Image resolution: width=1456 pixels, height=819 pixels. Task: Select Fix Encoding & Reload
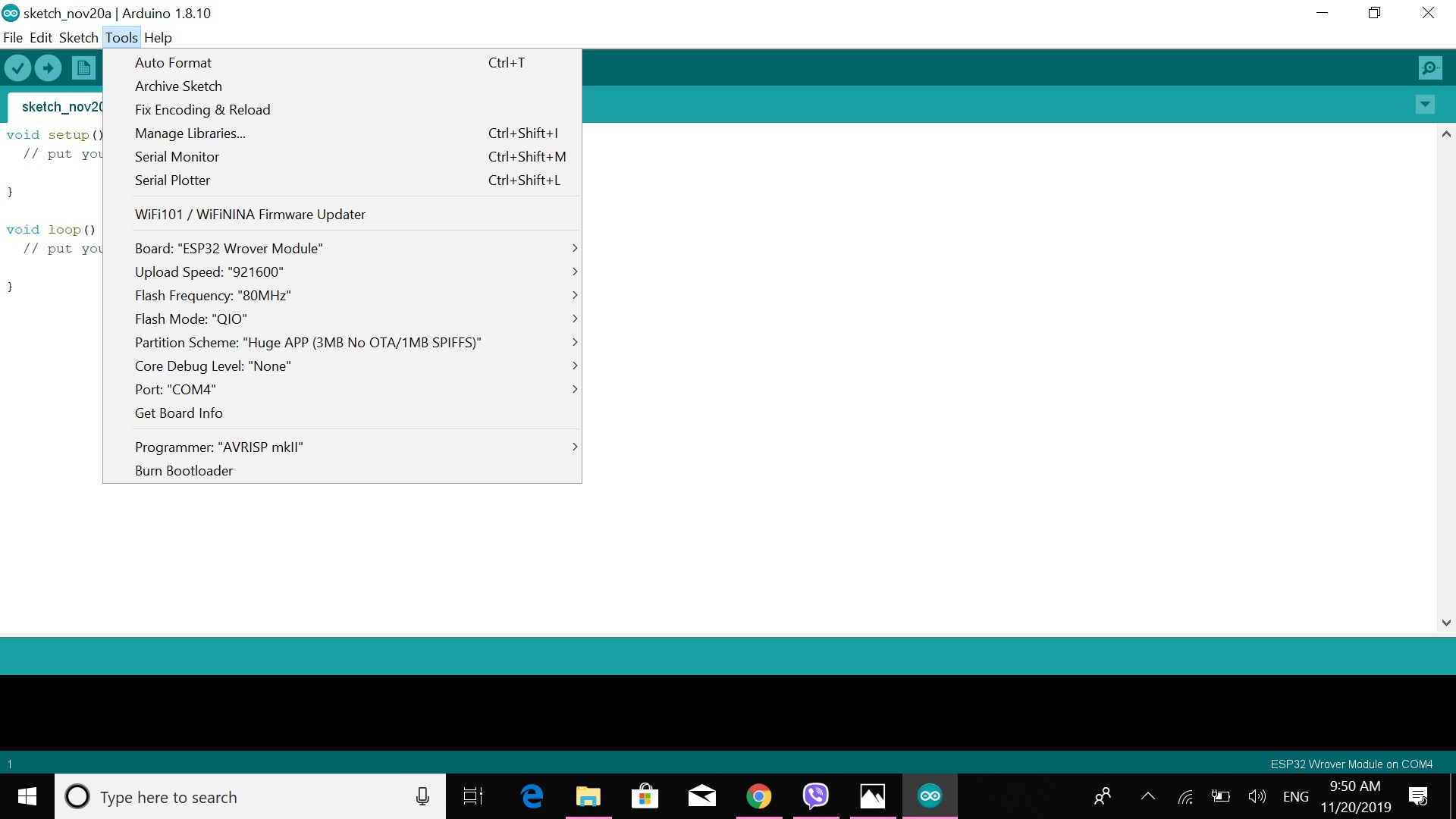pyautogui.click(x=342, y=110)
